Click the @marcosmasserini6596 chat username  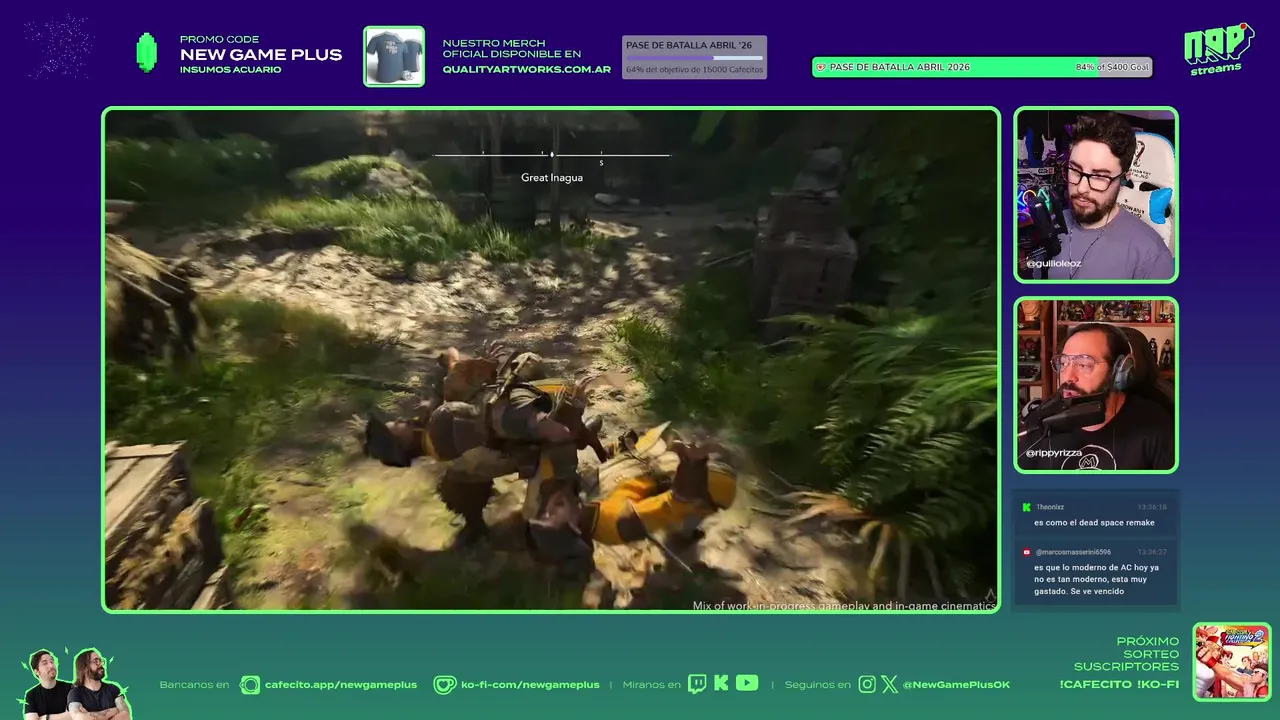tap(1073, 552)
